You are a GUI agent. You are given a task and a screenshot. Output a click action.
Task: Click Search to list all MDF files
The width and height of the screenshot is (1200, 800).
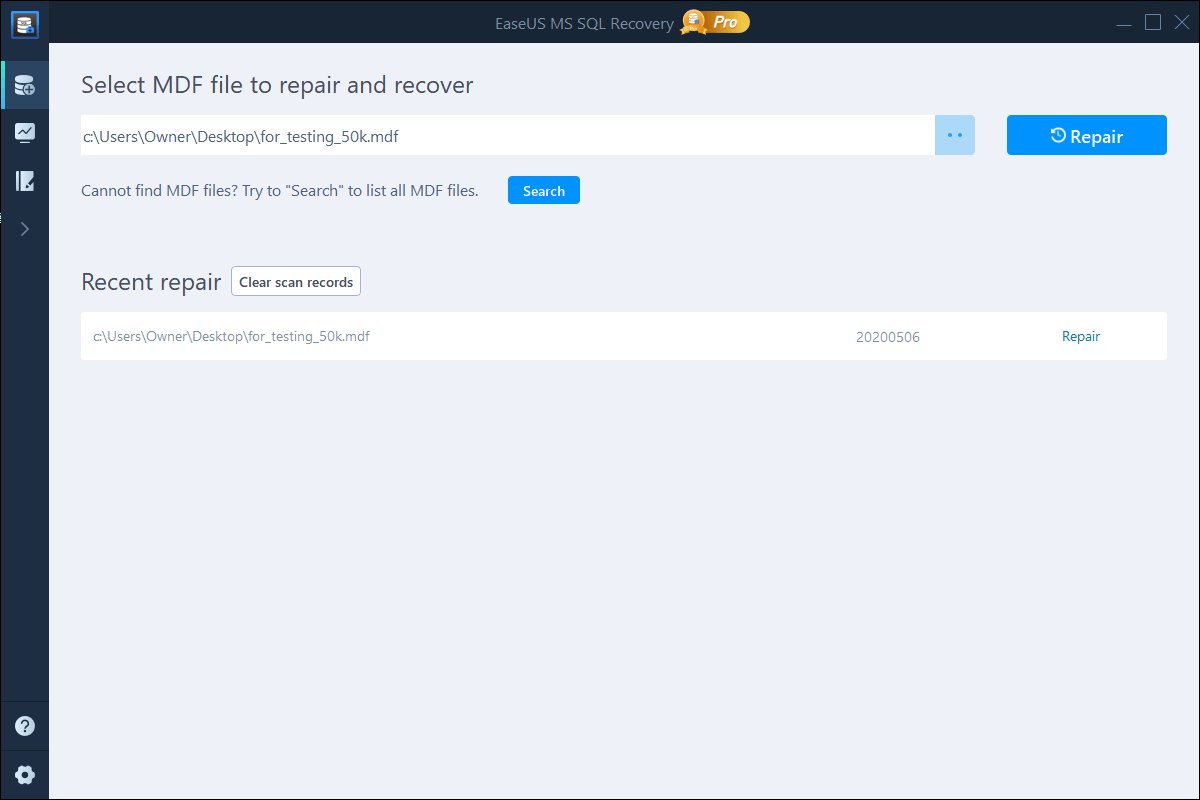(544, 191)
